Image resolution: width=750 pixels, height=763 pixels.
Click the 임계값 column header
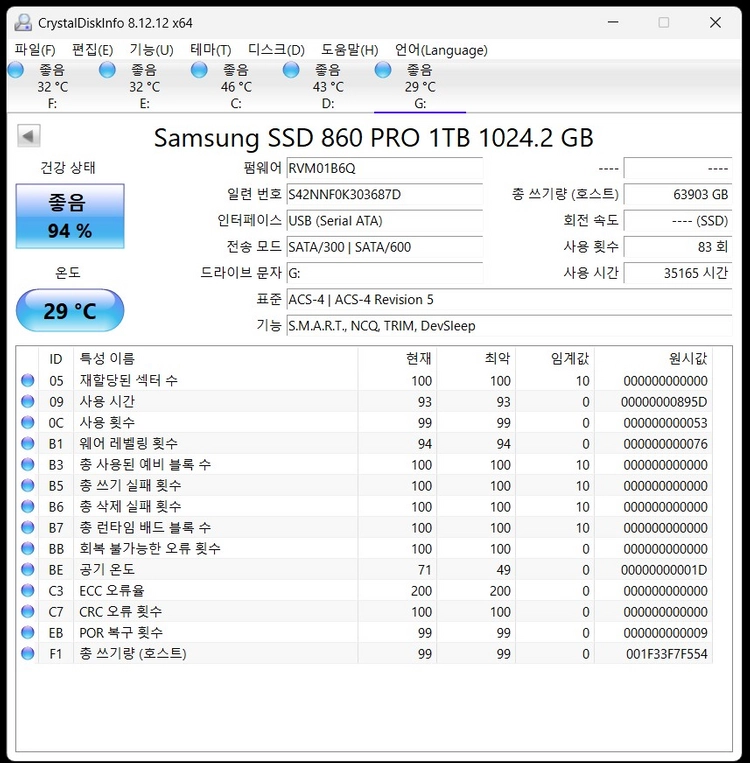tap(555, 359)
